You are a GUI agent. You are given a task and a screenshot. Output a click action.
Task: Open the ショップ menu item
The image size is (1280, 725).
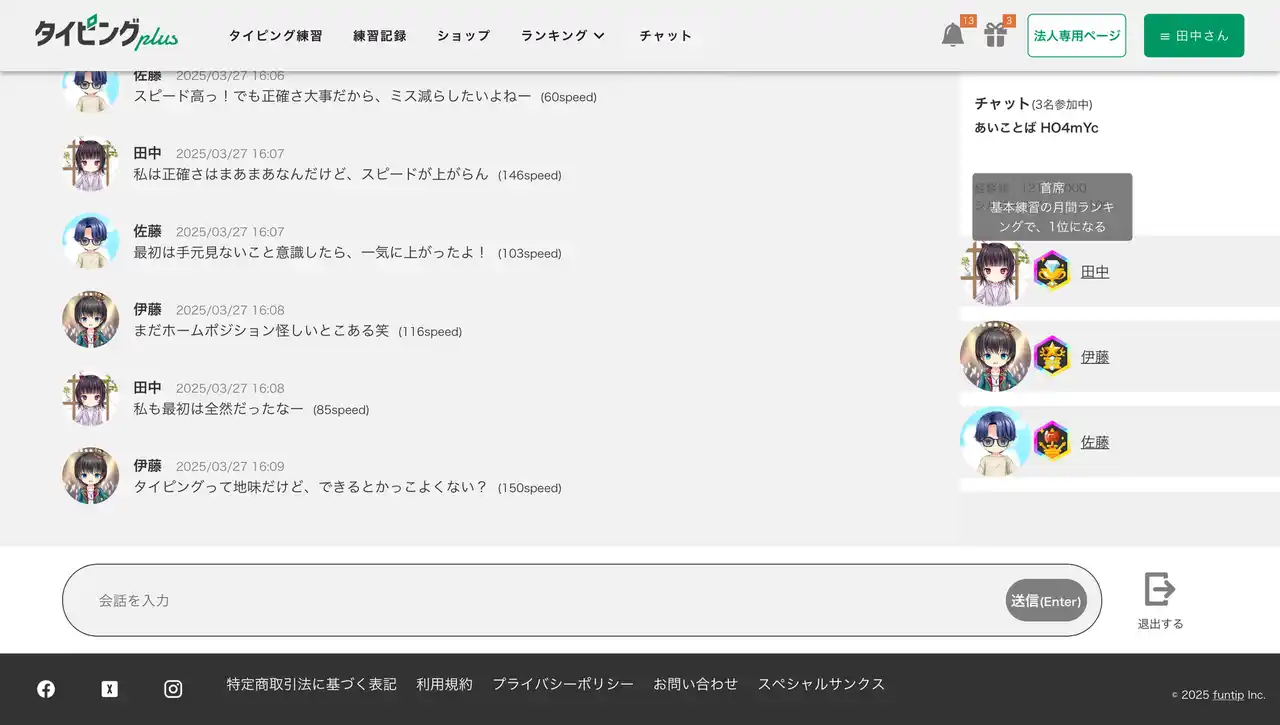point(463,35)
